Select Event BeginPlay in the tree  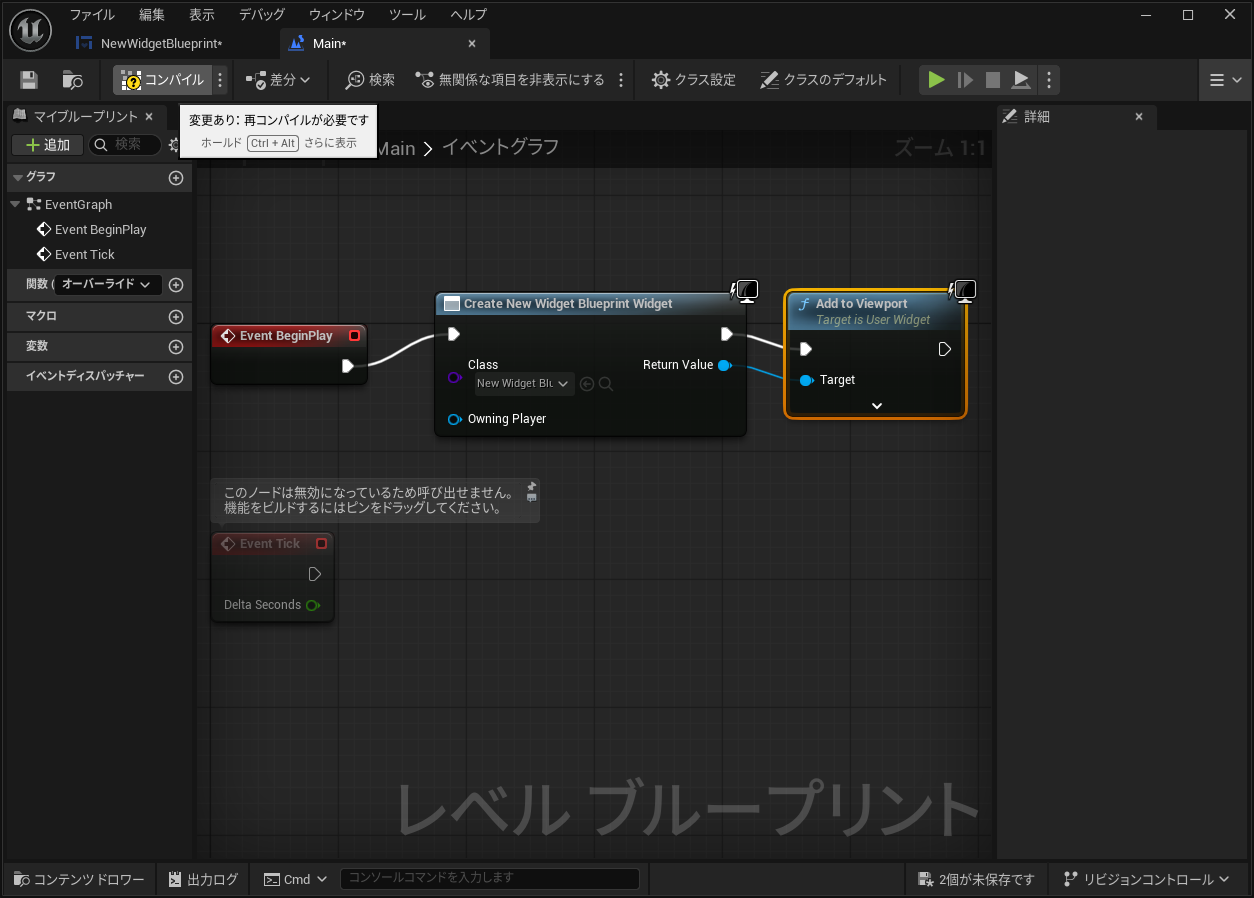pos(100,230)
